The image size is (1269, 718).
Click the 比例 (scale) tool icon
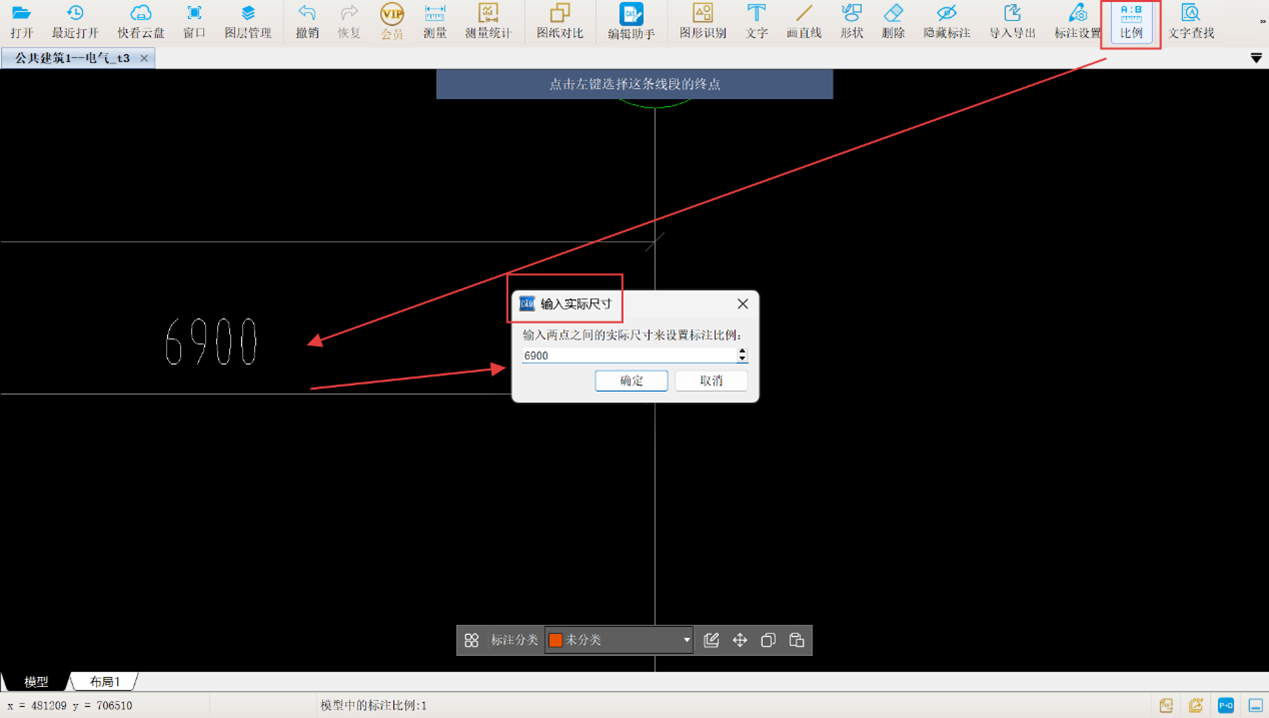(1131, 21)
